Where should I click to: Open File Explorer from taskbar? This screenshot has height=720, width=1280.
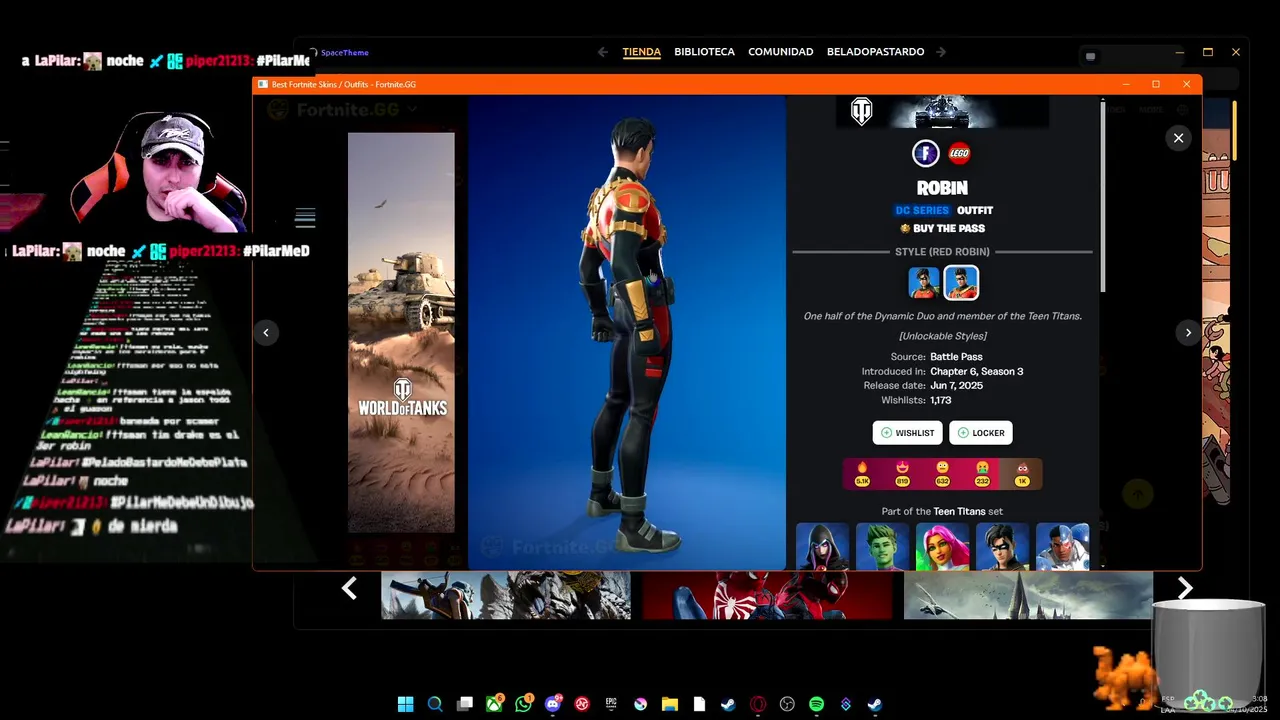pyautogui.click(x=670, y=704)
